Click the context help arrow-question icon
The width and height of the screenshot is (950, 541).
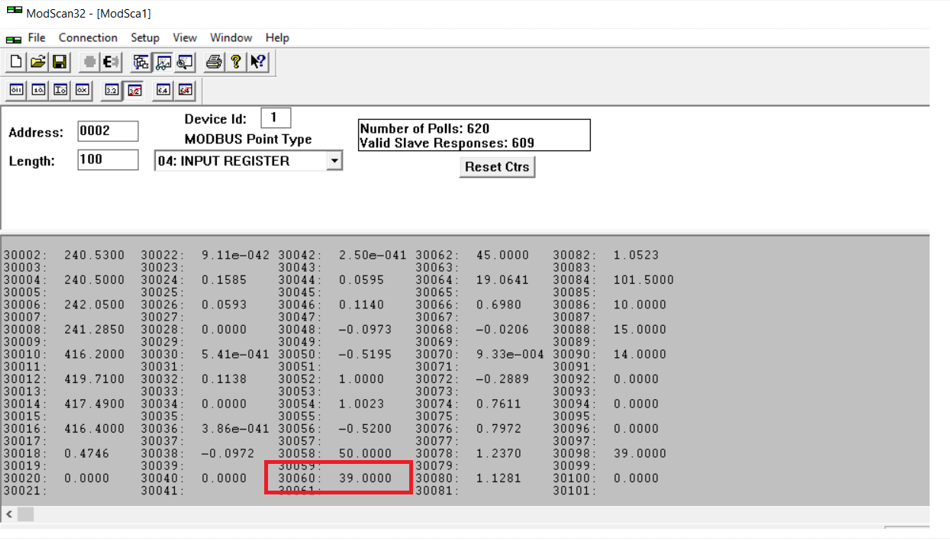pyautogui.click(x=258, y=62)
